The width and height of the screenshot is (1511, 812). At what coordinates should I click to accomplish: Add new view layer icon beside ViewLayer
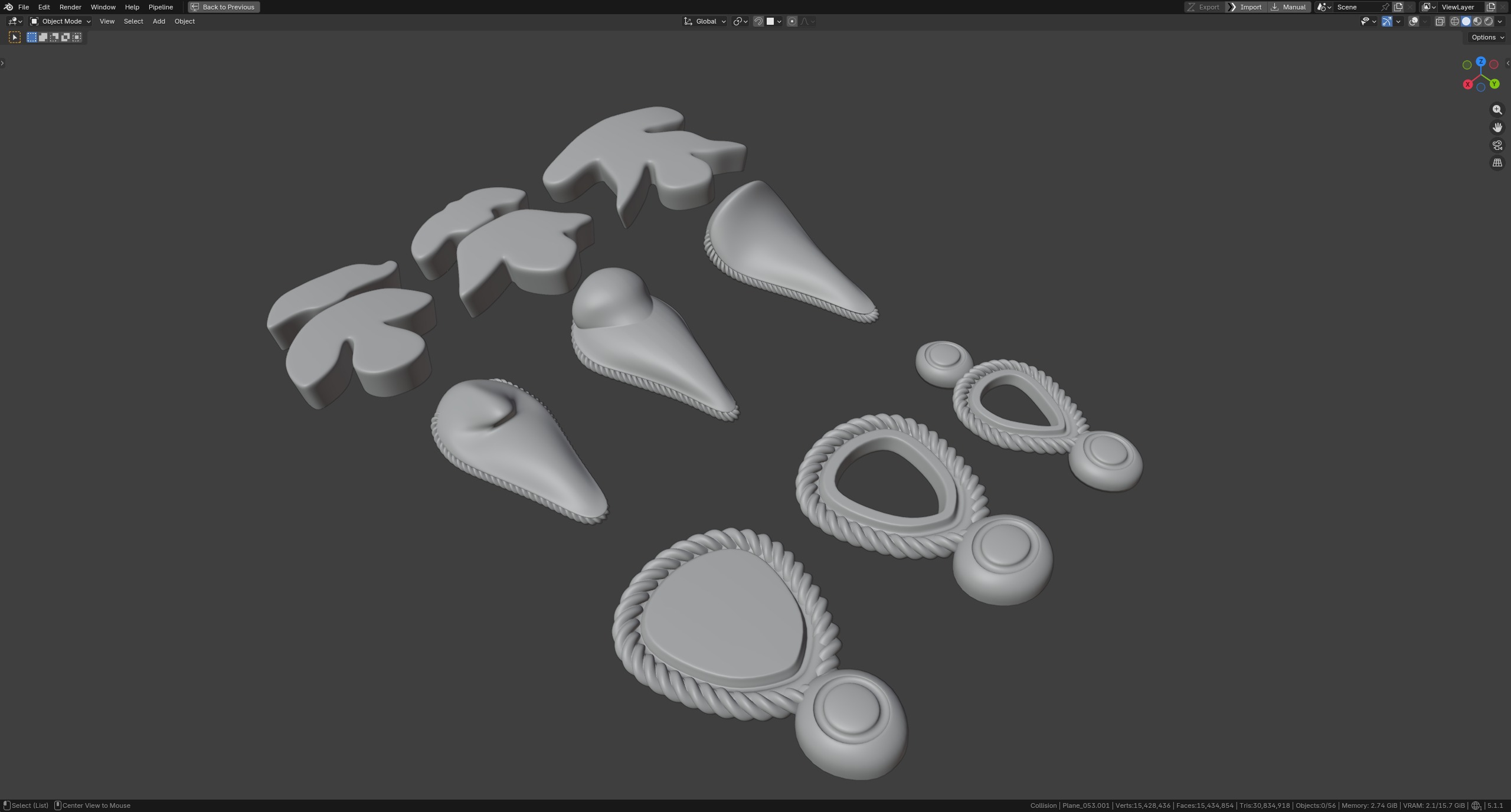click(1490, 7)
